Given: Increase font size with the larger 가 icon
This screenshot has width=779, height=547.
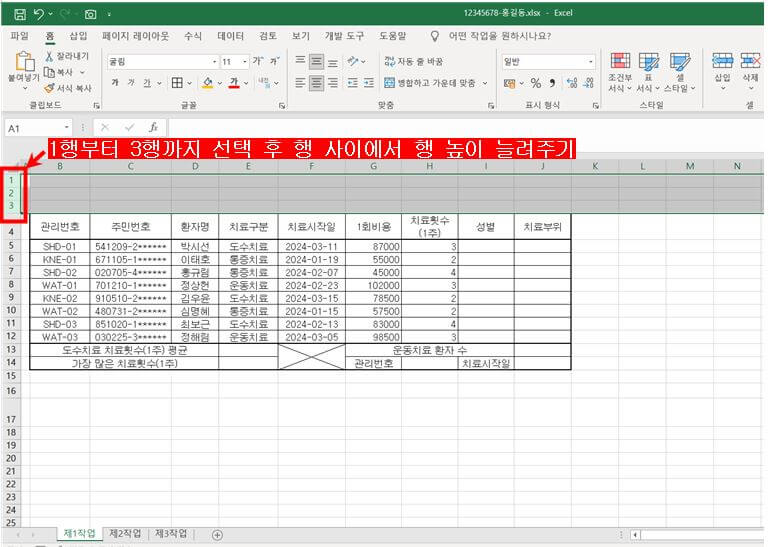Looking at the screenshot, I should (257, 61).
